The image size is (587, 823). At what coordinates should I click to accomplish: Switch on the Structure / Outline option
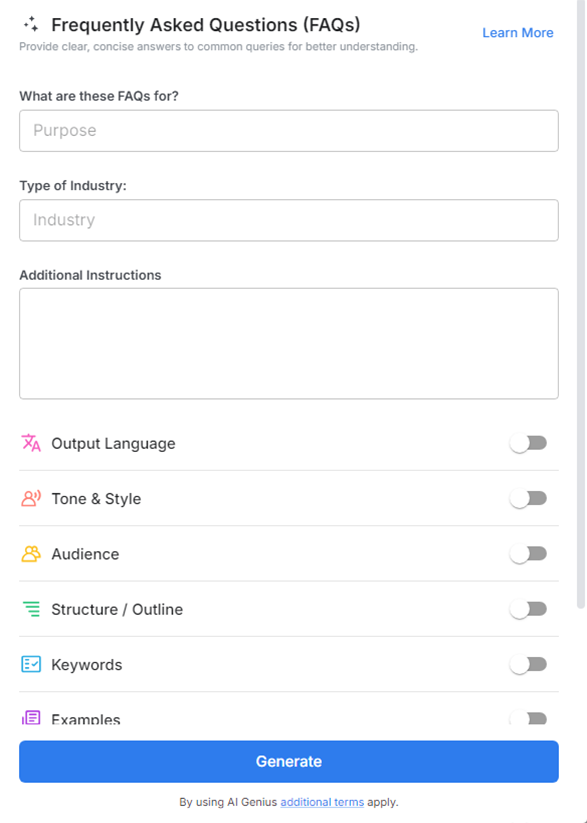click(x=529, y=608)
